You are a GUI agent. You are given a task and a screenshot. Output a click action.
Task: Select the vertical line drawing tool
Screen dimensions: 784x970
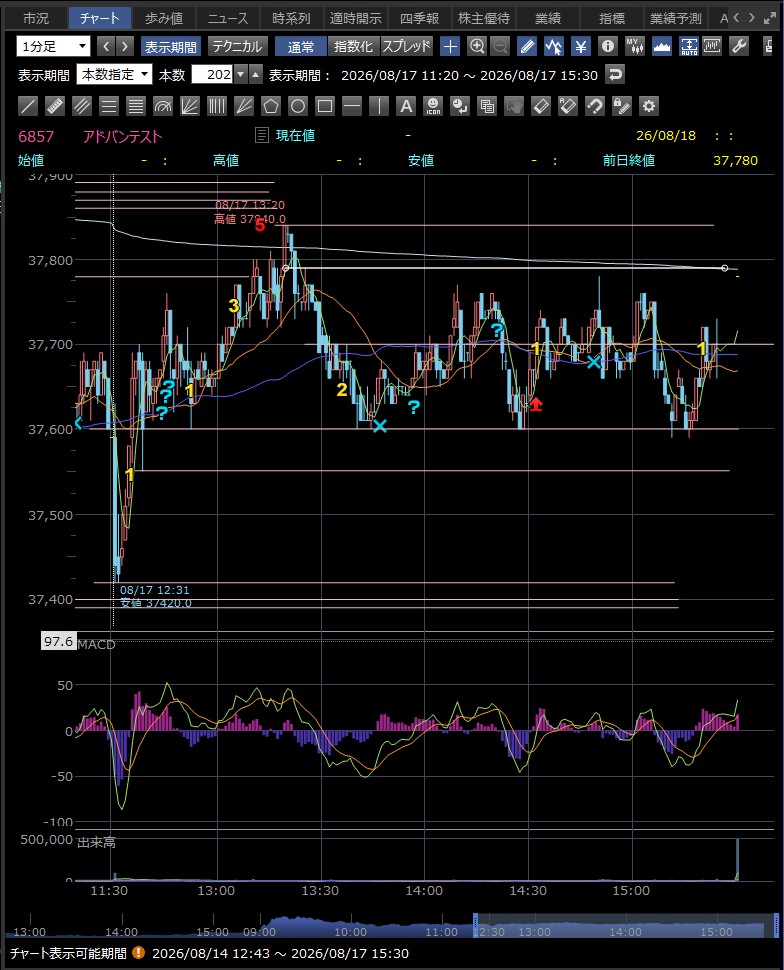[379, 106]
